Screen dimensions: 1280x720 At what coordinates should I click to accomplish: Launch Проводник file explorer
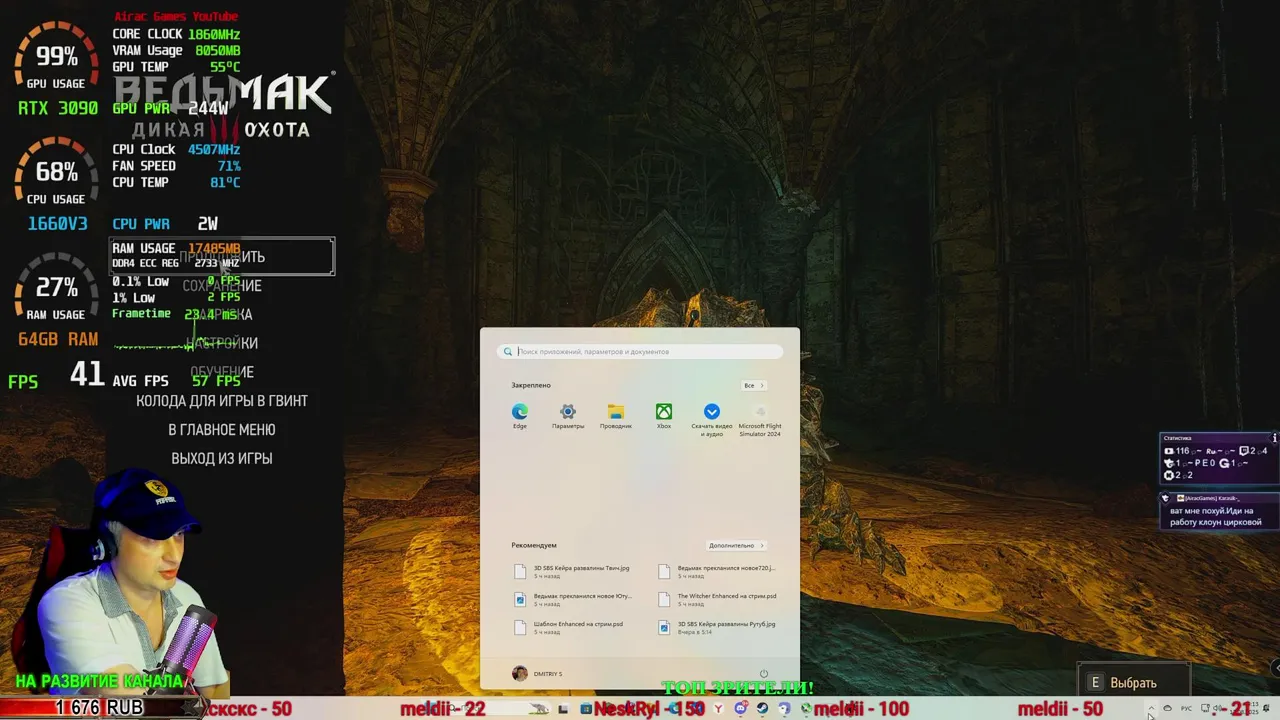coord(616,416)
